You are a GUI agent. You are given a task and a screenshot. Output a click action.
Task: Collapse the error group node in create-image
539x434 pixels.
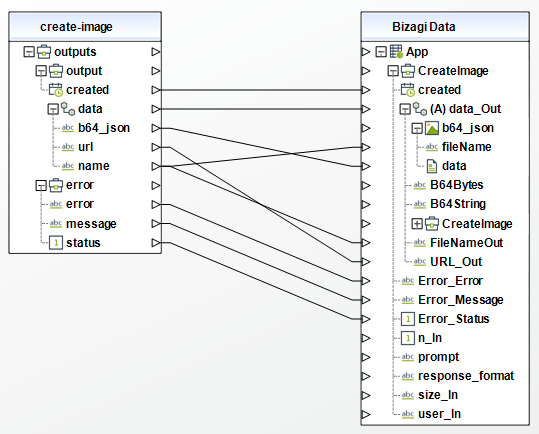(41, 185)
